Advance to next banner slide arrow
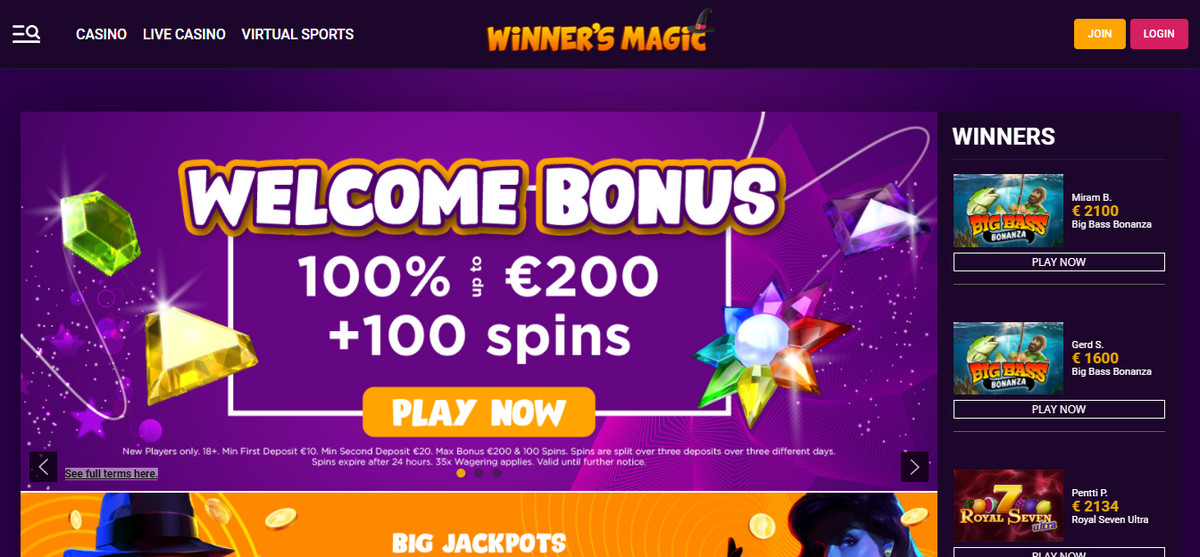Screen dimensions: 1200x557 [914, 467]
